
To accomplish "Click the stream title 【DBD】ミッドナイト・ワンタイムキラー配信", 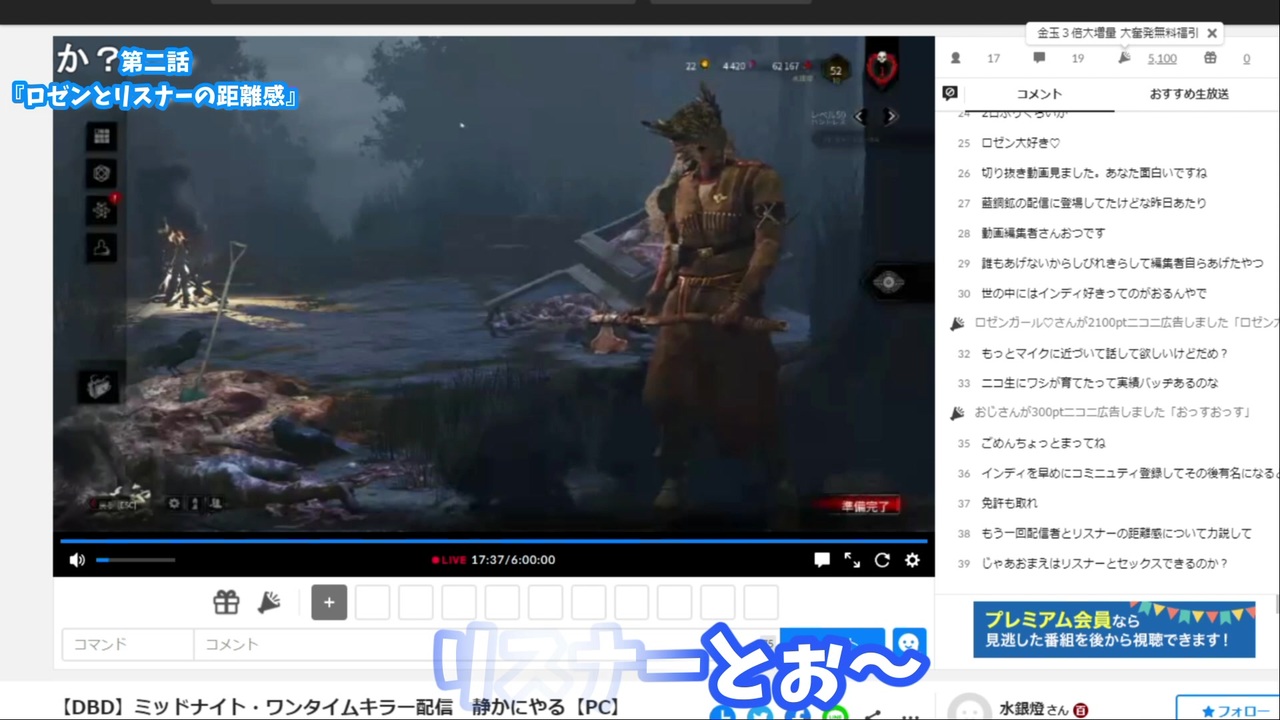I will [340, 708].
